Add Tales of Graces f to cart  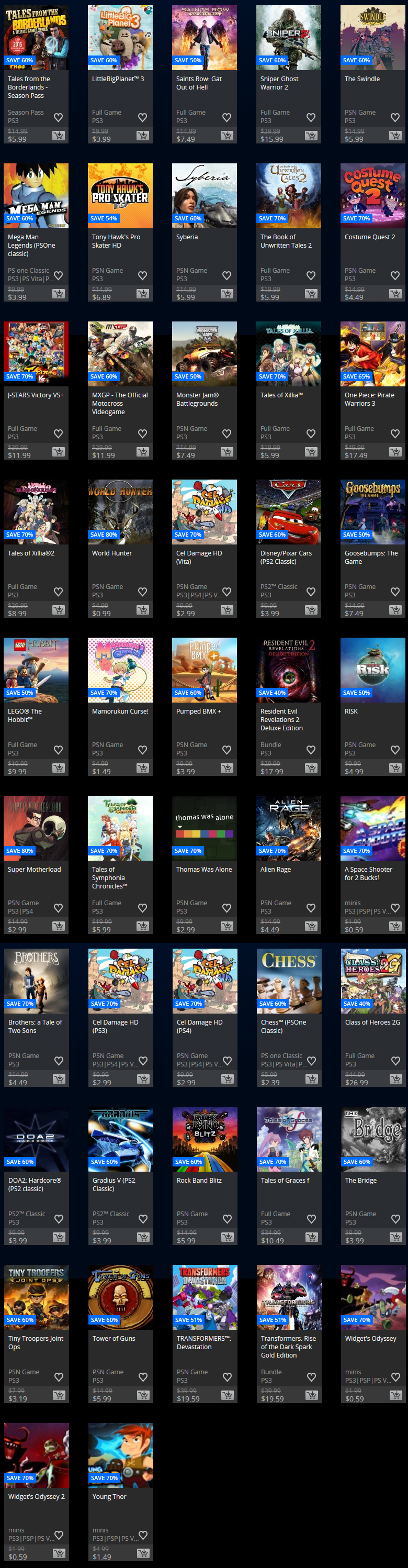pyautogui.click(x=312, y=1238)
